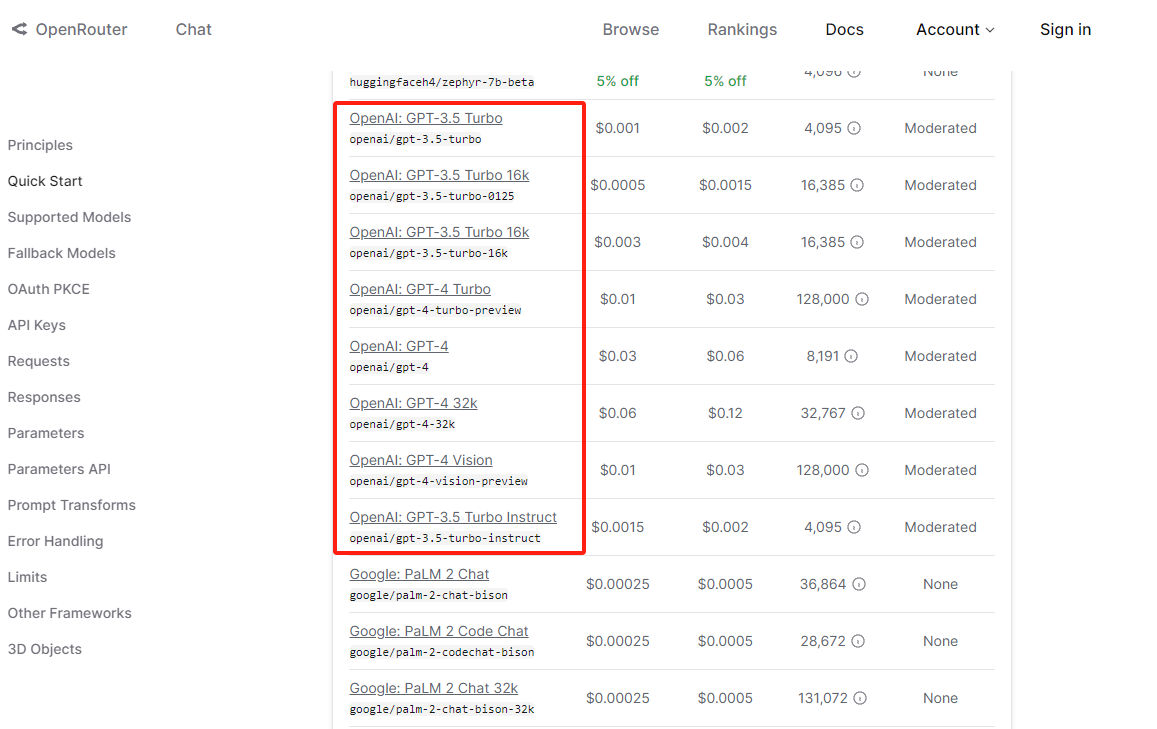1157x729 pixels.
Task: Open the OpenAI: GPT-4 model link
Action: click(x=398, y=346)
